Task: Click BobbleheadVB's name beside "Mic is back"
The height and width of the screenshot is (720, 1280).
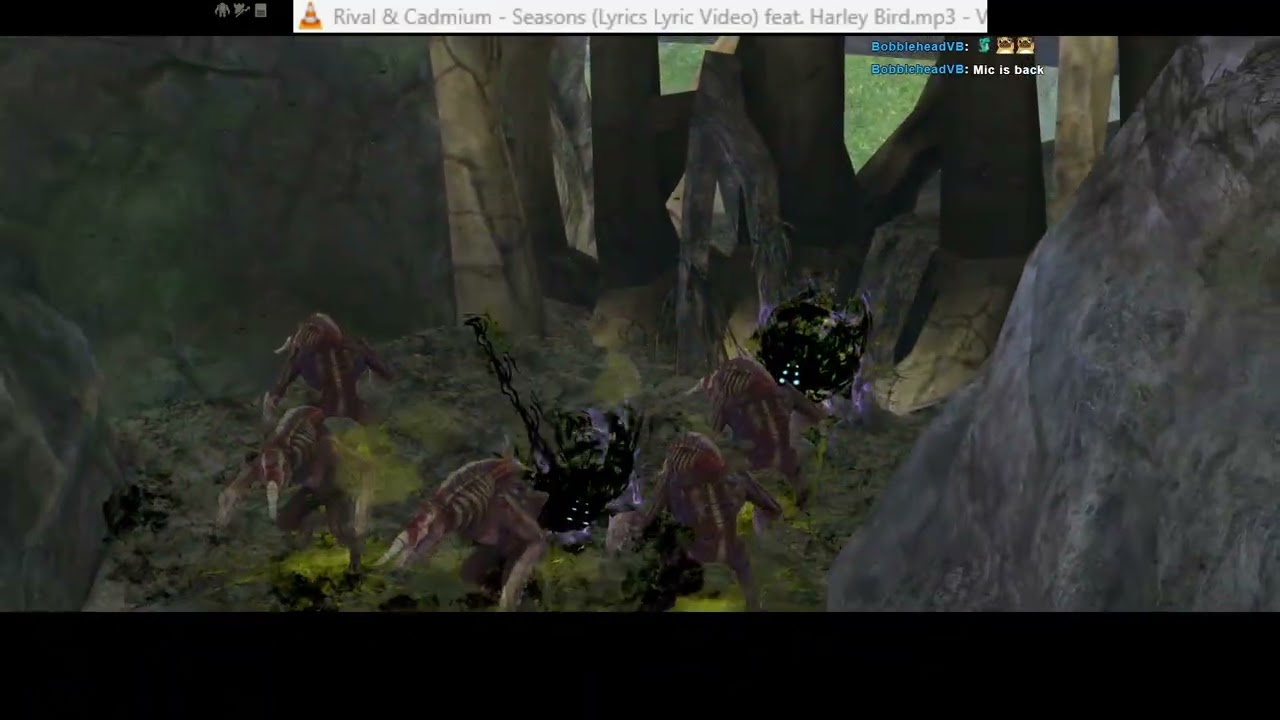Action: pos(917,70)
